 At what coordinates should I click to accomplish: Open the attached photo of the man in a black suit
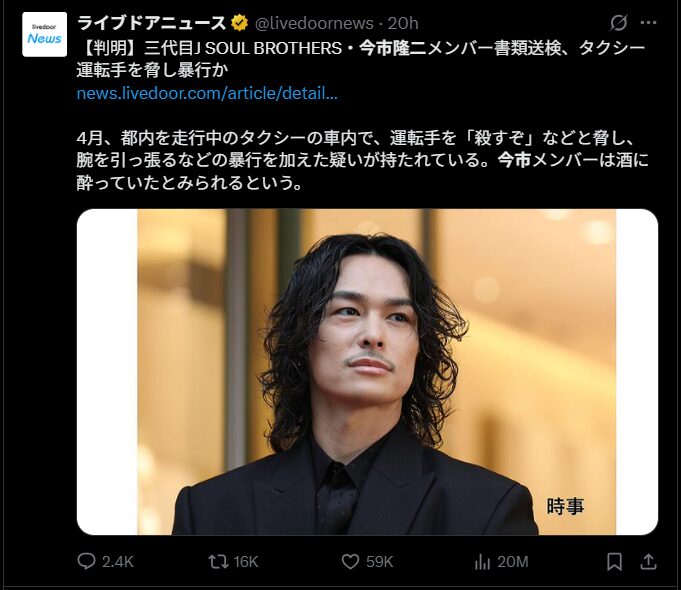[x=367, y=372]
